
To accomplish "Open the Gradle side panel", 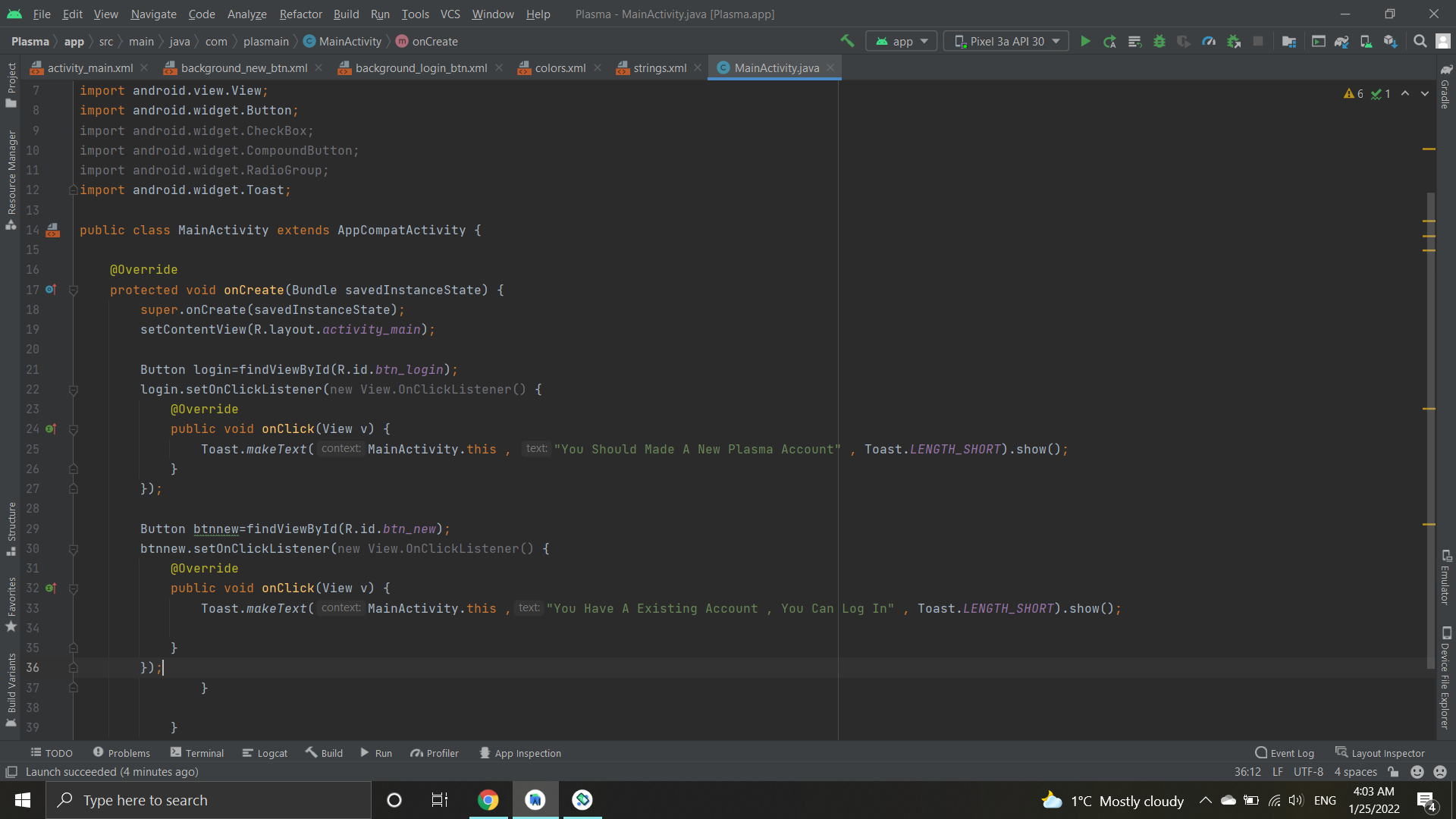I will click(x=1445, y=86).
